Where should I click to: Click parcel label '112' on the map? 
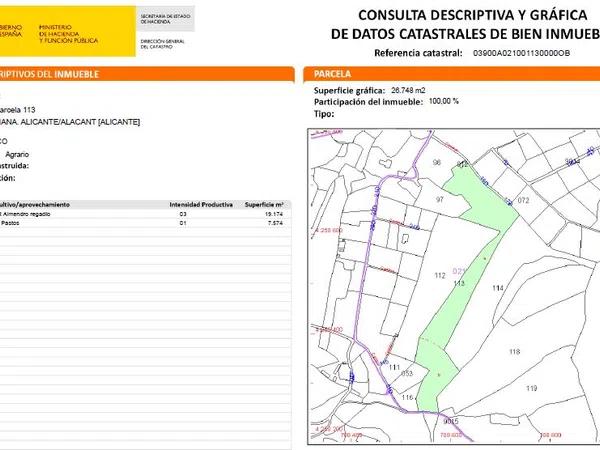pyautogui.click(x=440, y=276)
